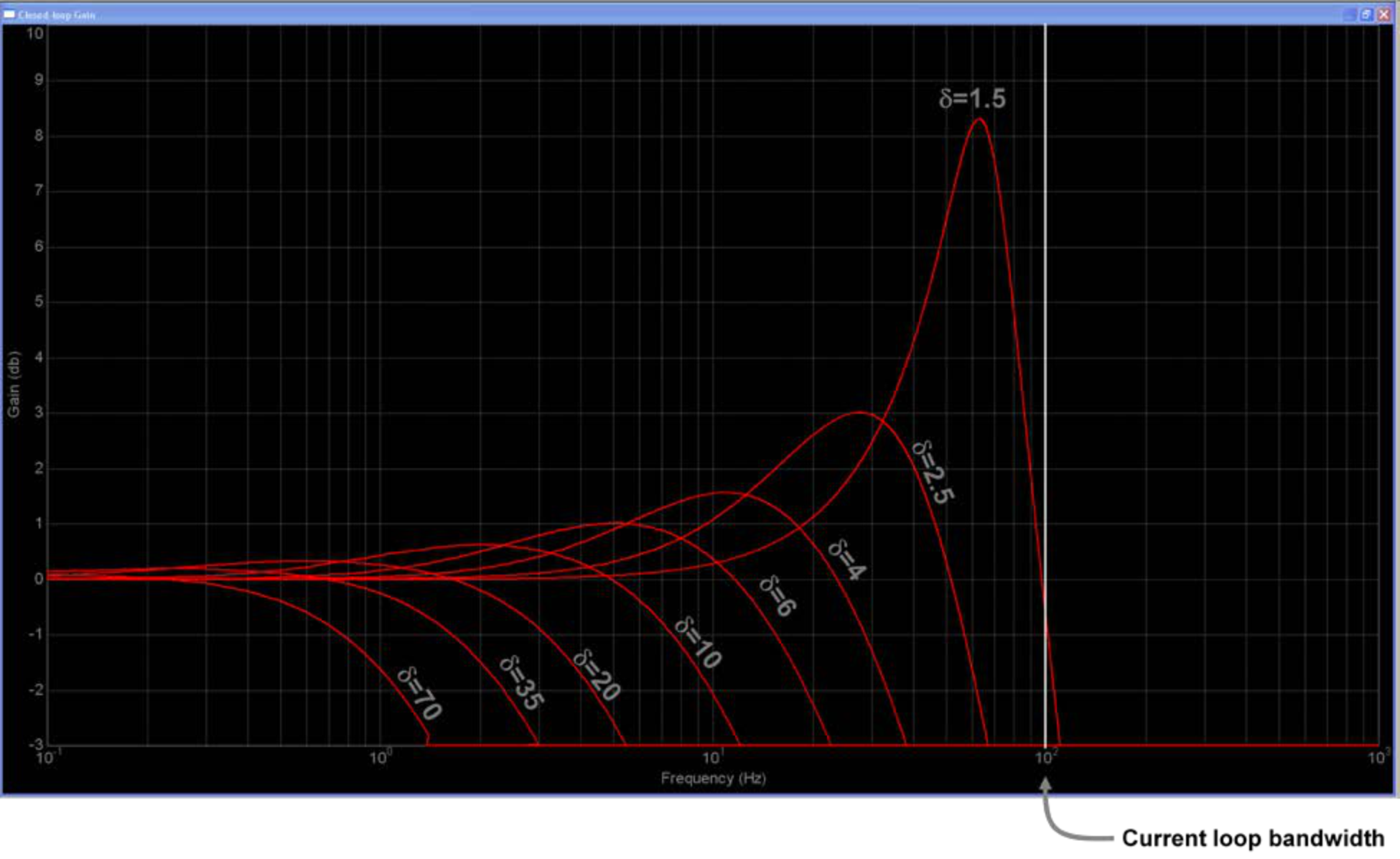
Task: Select the δ=6 curve label
Action: tap(778, 595)
